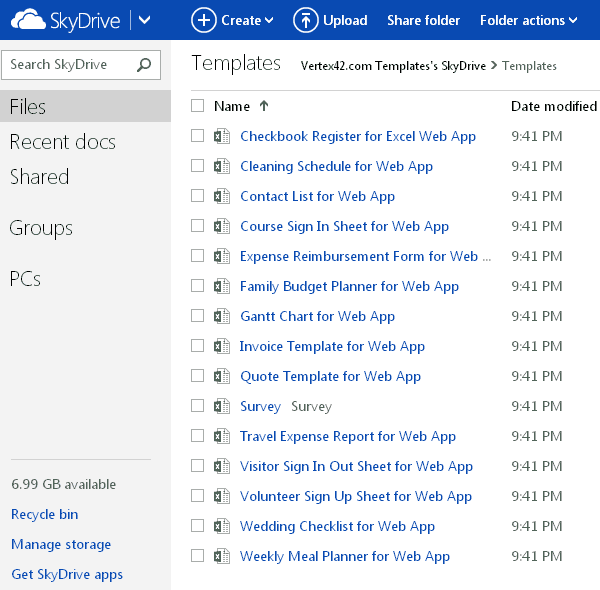Click the Excel icon for Weekly Meal Planner

coord(222,556)
